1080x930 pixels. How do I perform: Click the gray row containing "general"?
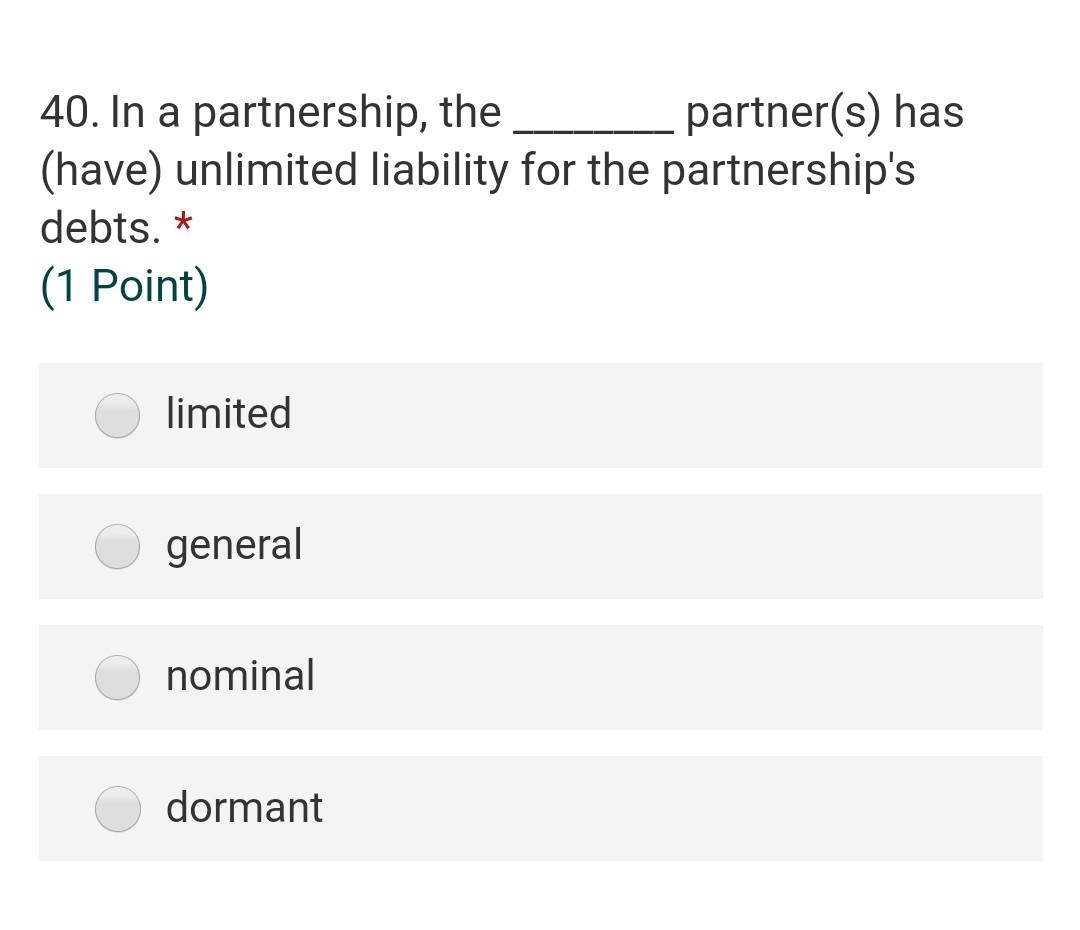pyautogui.click(x=540, y=546)
